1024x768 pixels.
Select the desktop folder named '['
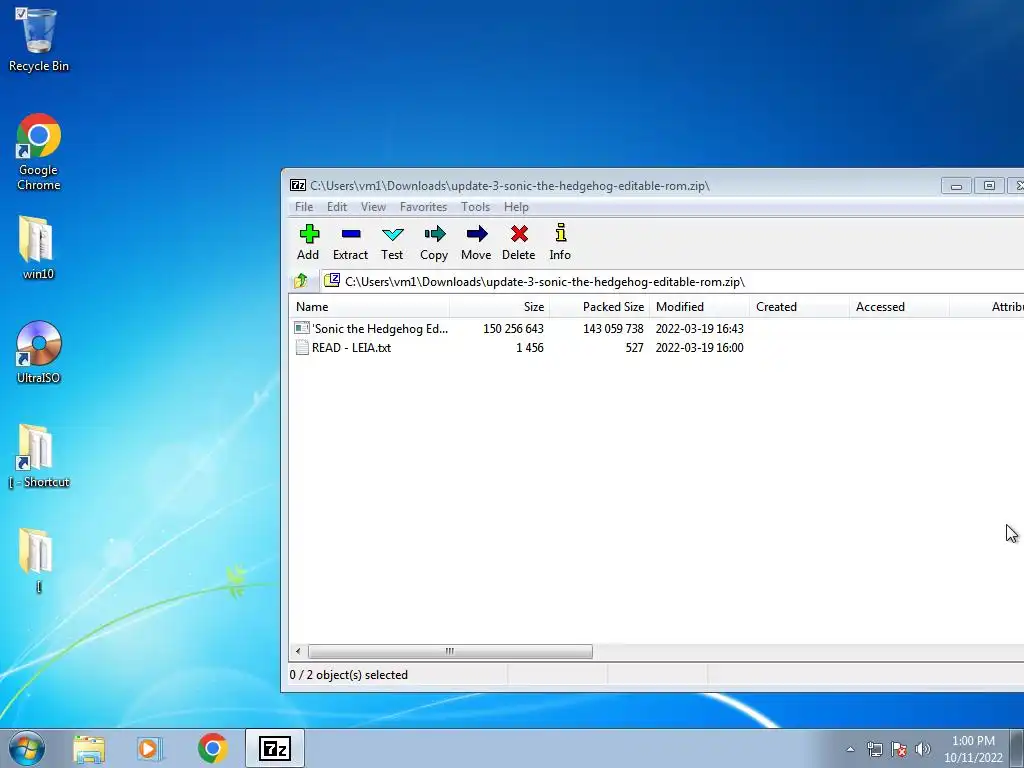[x=37, y=560]
